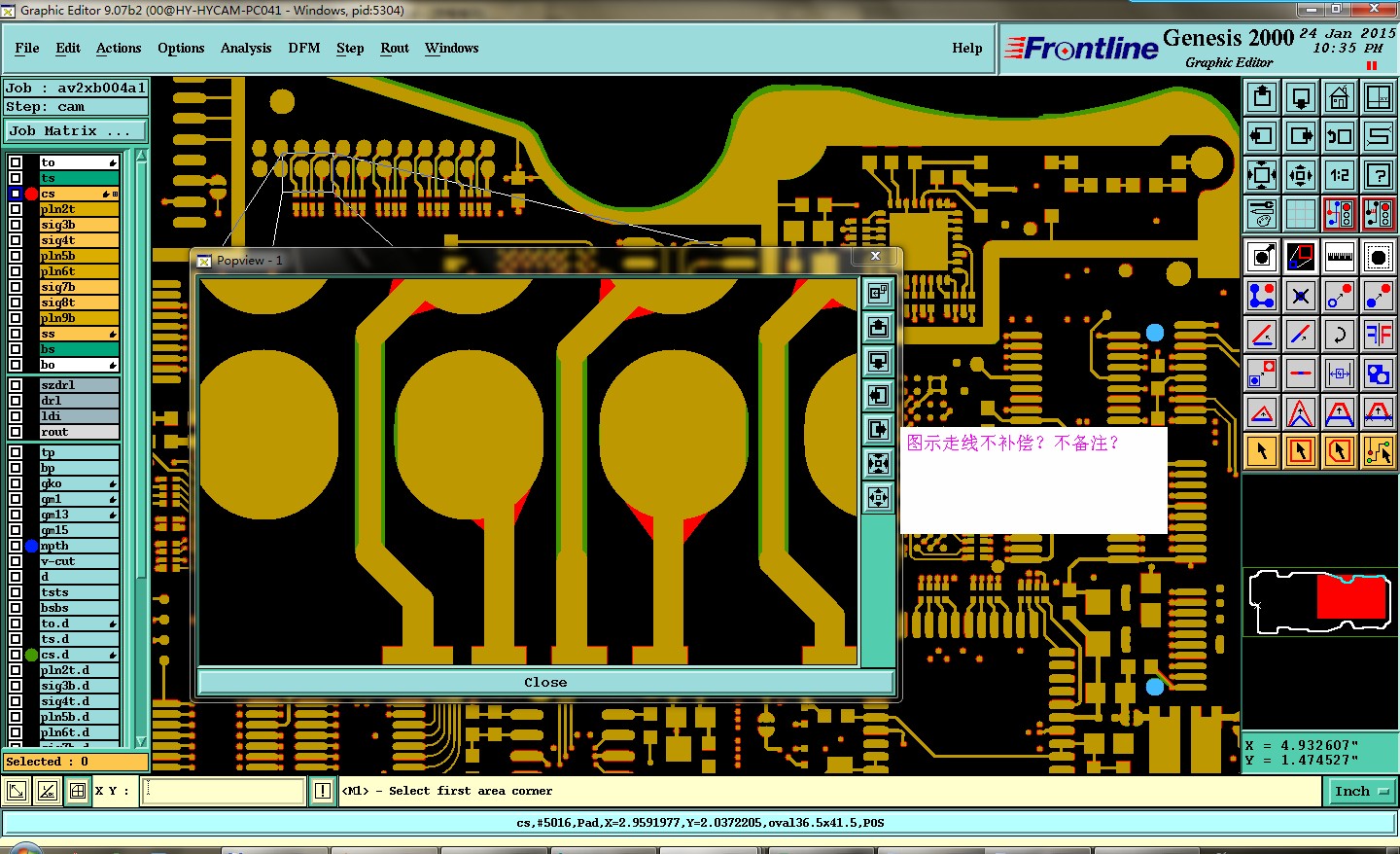Zoom out using the inward-arrows icon
The width and height of the screenshot is (1400, 854).
[x=1301, y=175]
